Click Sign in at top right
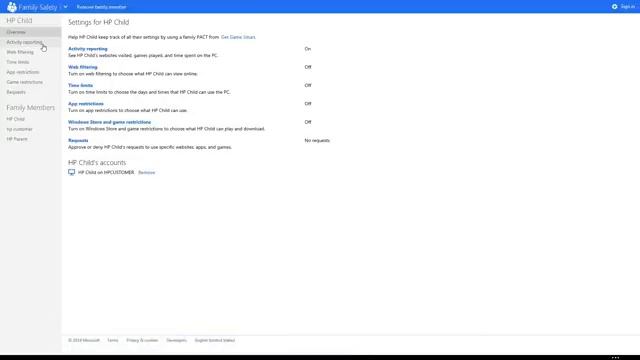 click(x=627, y=7)
